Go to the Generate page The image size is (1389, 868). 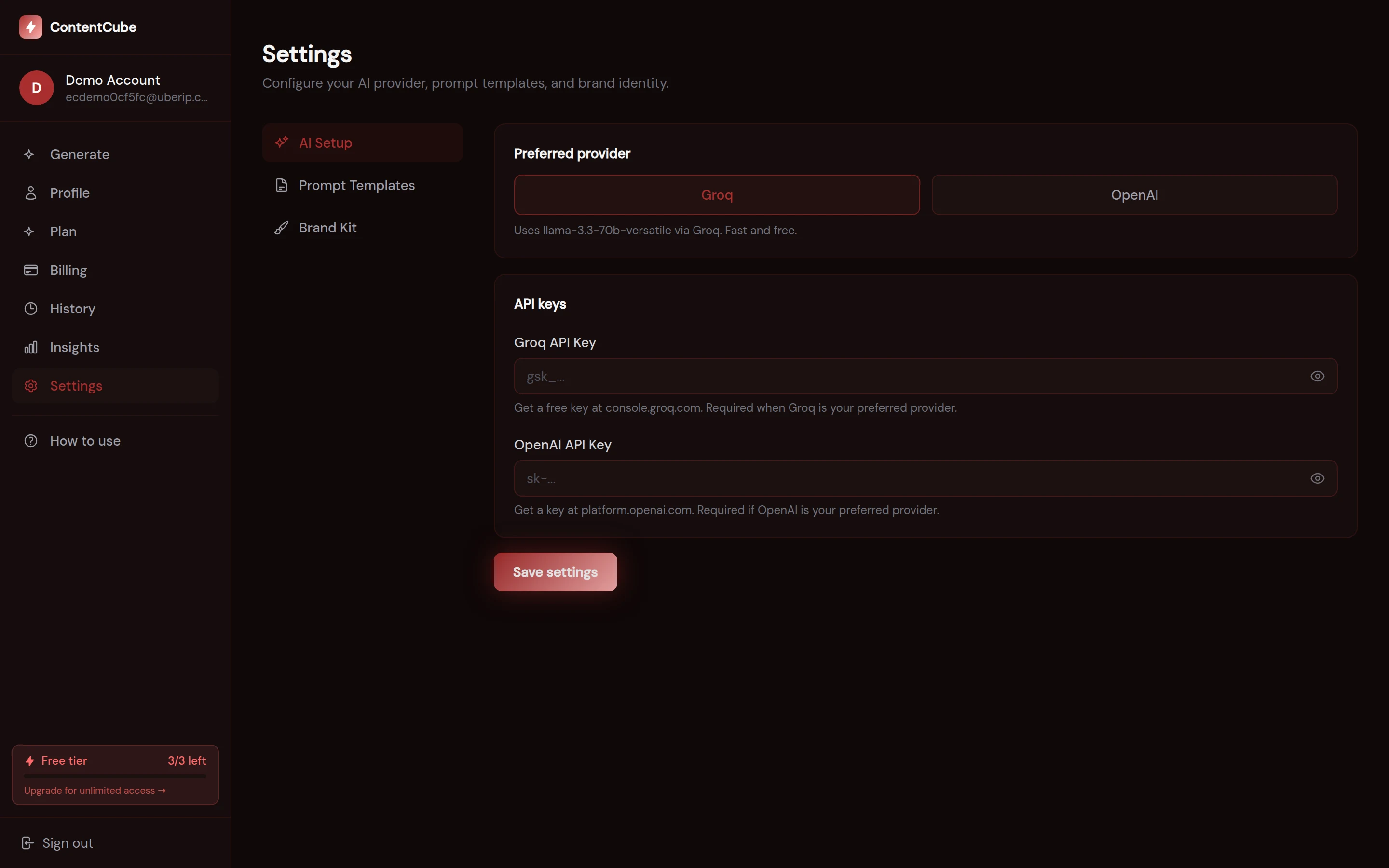(115, 154)
